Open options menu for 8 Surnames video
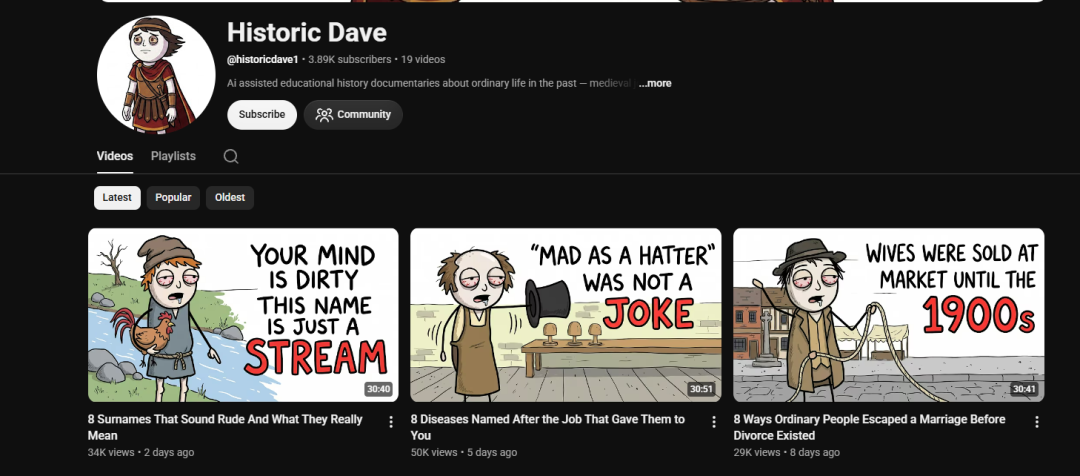Screen dimensions: 1080x476 [391, 422]
